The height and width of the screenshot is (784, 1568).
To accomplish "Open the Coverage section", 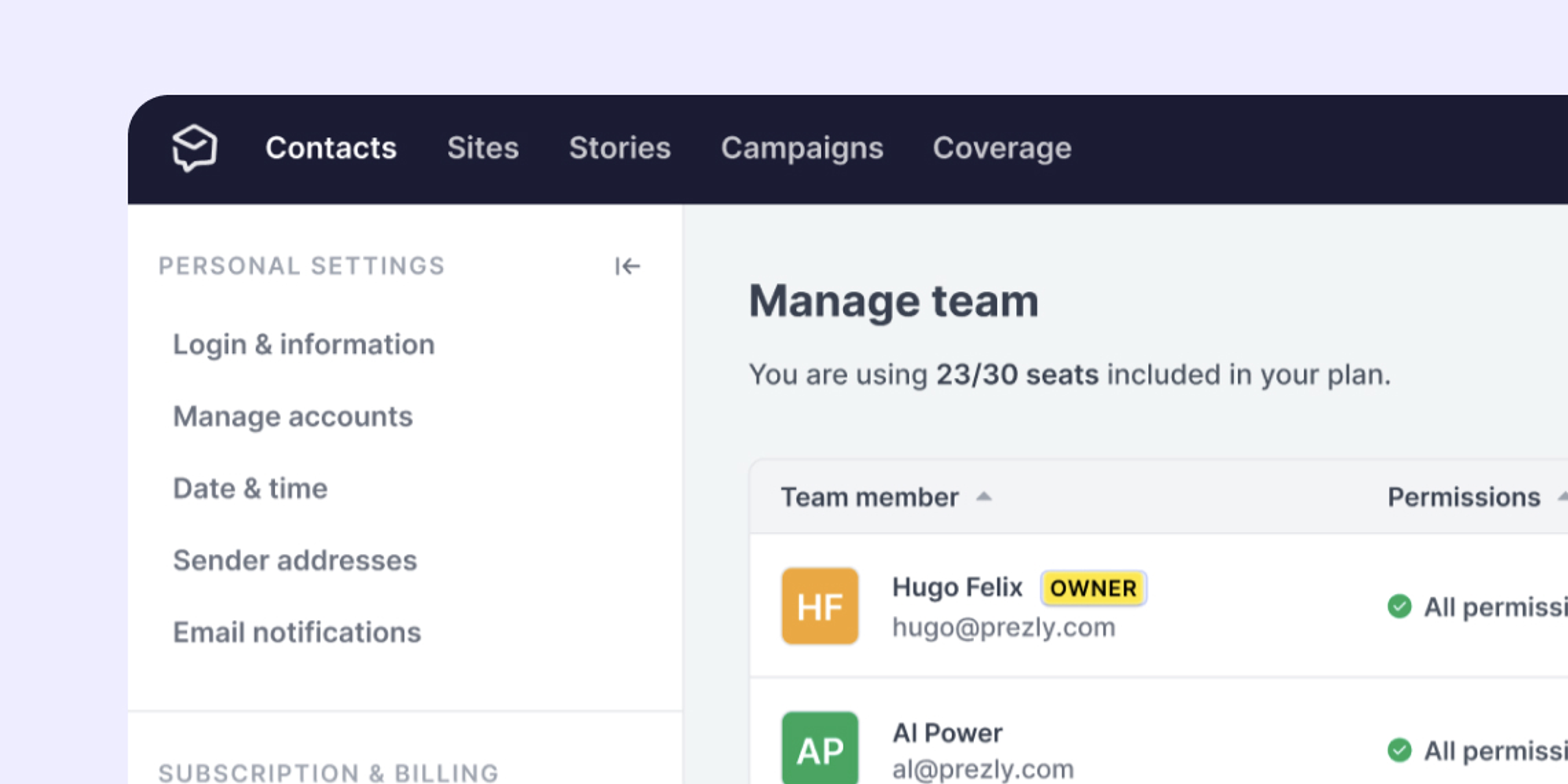I will [1002, 148].
